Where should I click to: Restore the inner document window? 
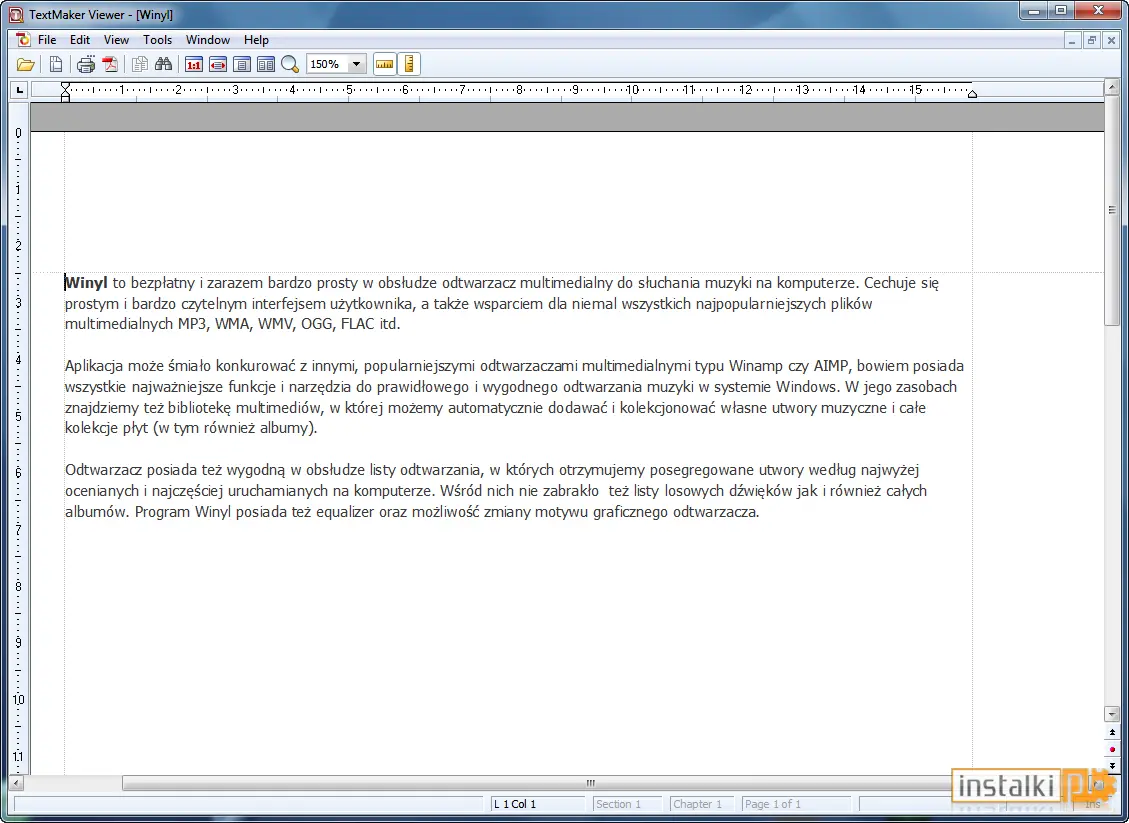coord(1092,40)
